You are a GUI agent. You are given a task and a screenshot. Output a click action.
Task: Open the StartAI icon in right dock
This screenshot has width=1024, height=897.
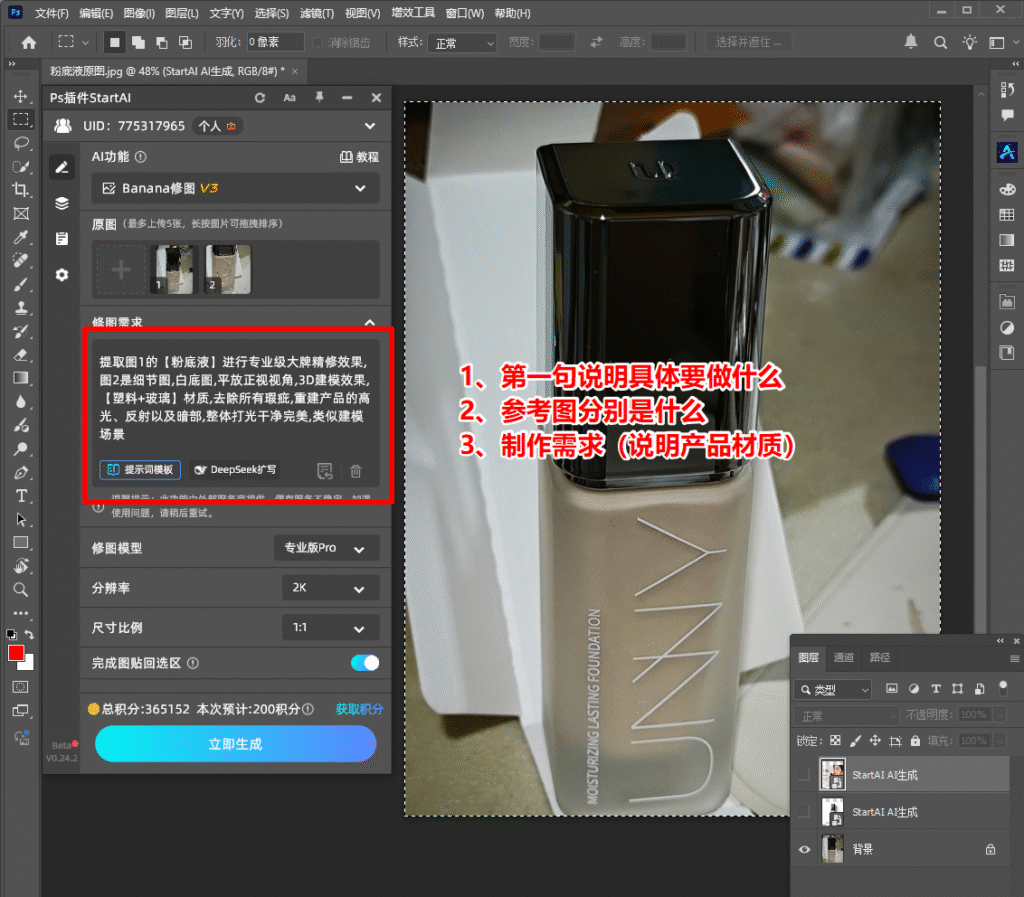(1007, 153)
